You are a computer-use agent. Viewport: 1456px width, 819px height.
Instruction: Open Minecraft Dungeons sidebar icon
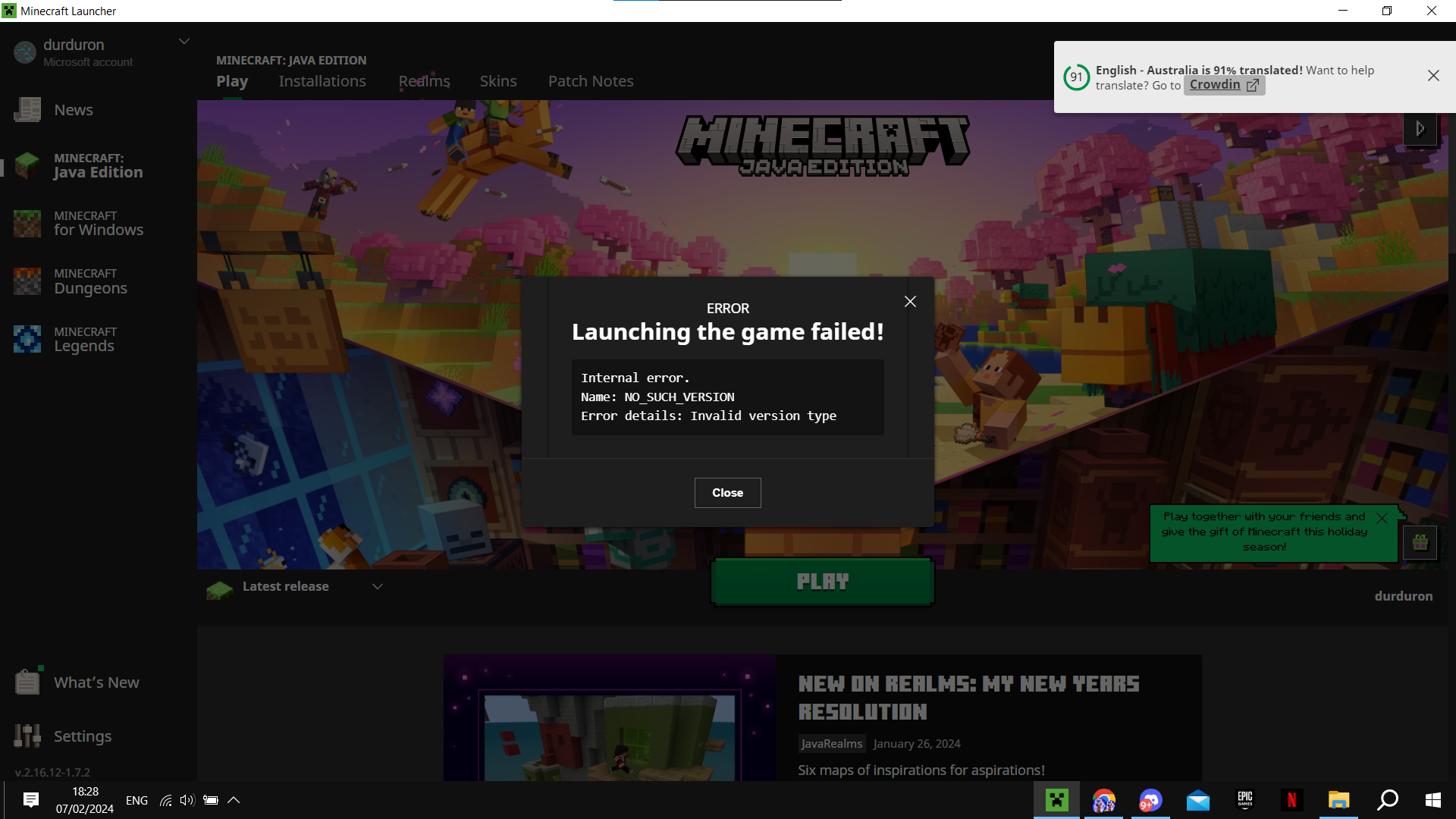pyautogui.click(x=27, y=281)
